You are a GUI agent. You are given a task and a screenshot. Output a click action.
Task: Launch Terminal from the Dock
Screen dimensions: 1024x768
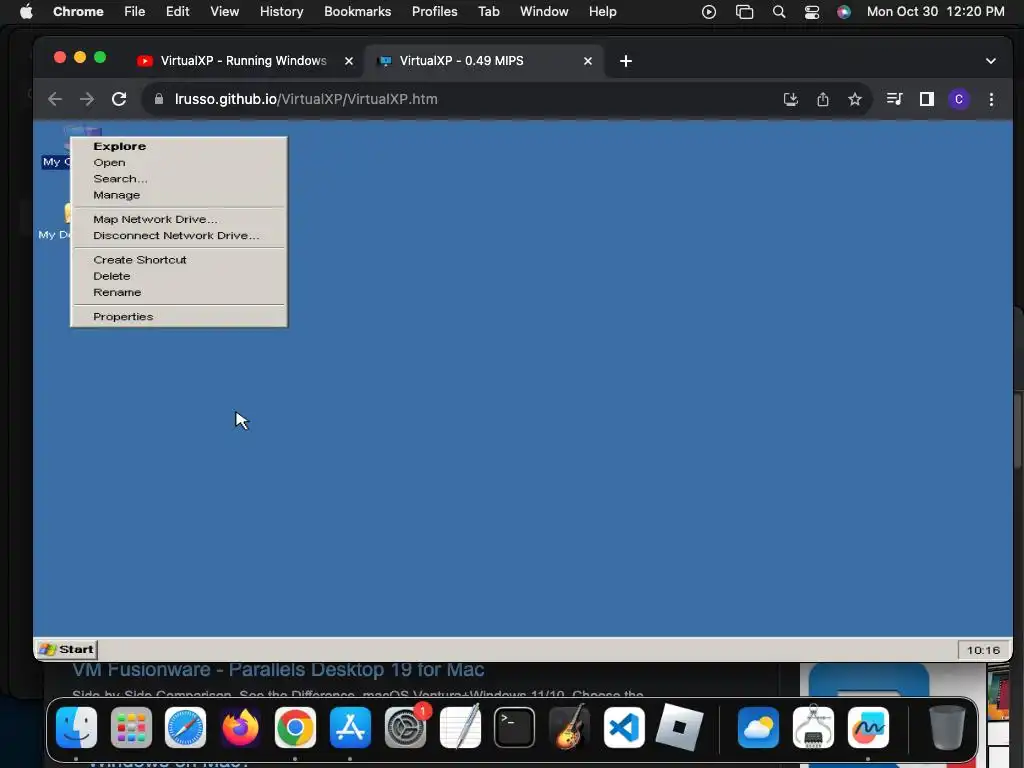(x=515, y=728)
